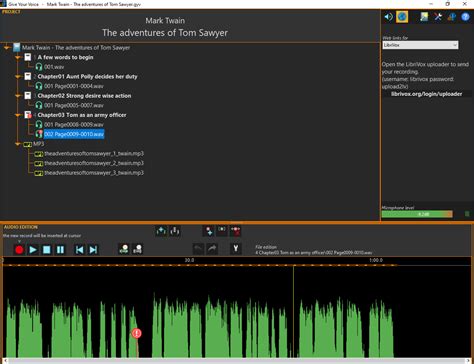Start playback with the Play button
Screen dimensions: 474x364
[33, 250]
